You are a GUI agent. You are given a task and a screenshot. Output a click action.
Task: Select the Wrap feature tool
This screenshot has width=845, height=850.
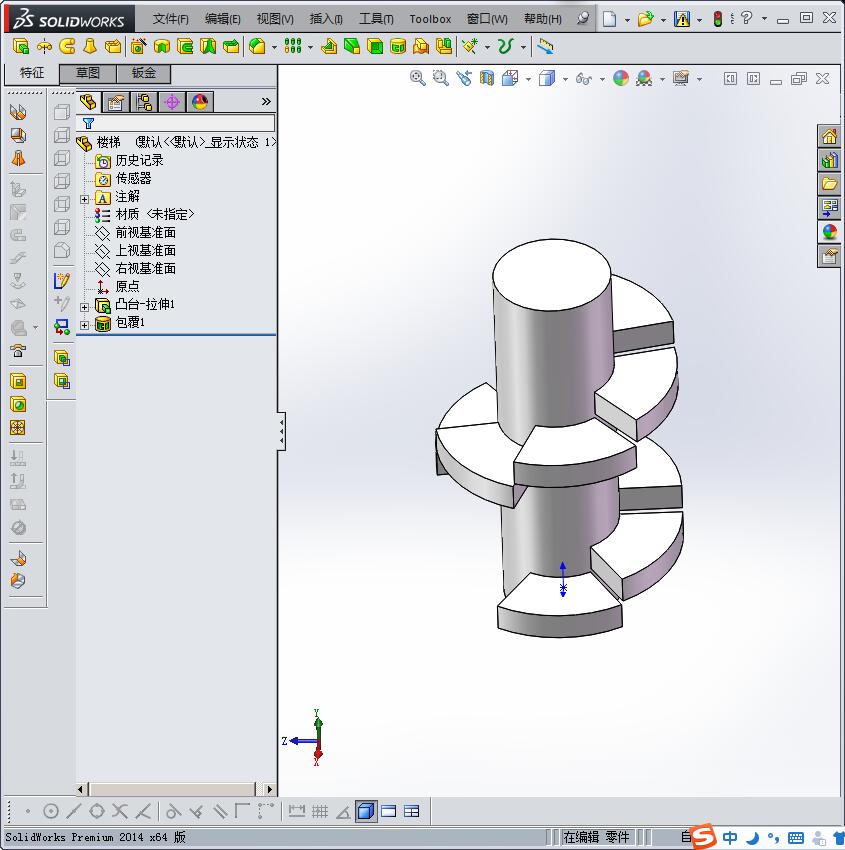point(398,47)
